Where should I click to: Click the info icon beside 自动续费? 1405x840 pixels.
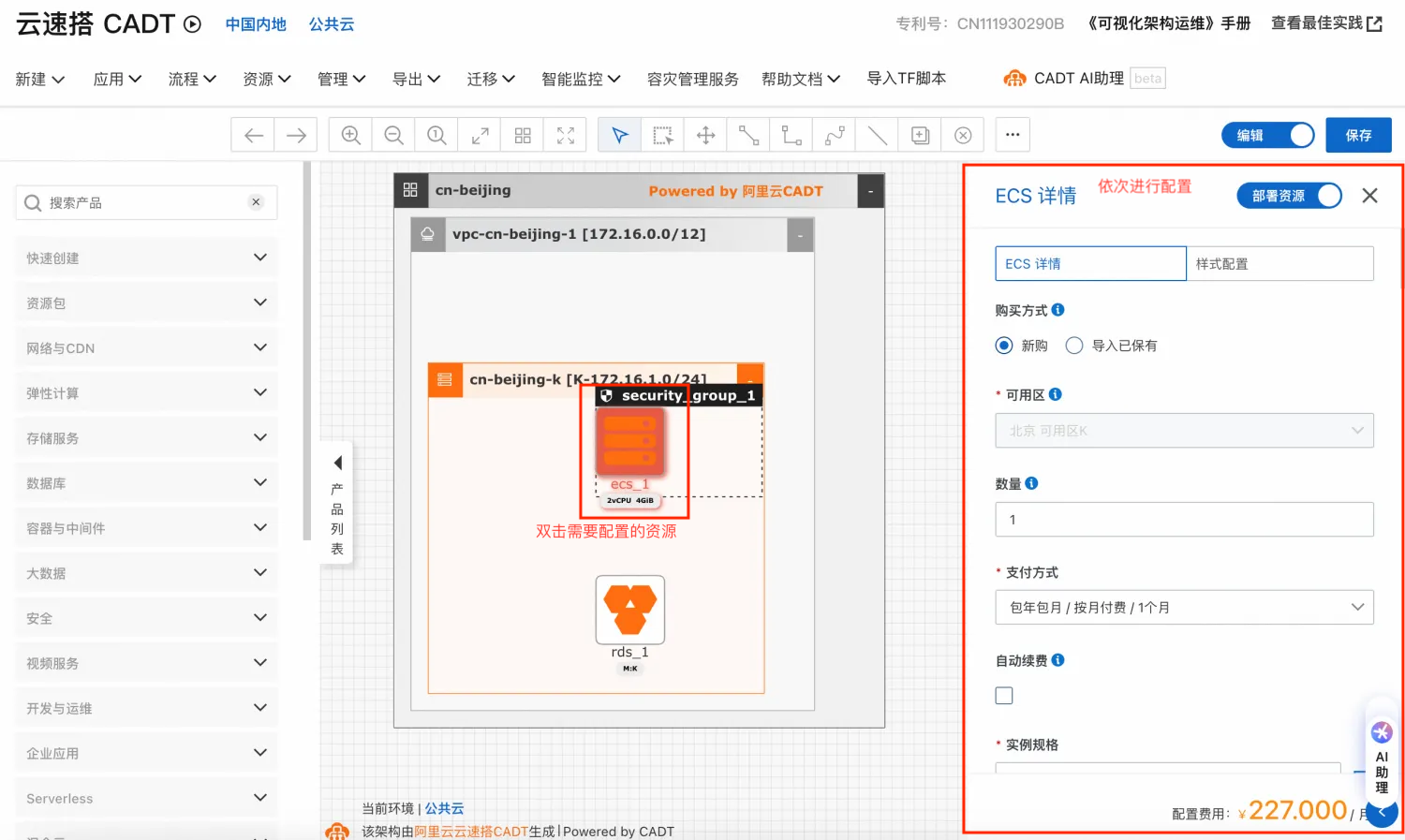pyautogui.click(x=1058, y=660)
